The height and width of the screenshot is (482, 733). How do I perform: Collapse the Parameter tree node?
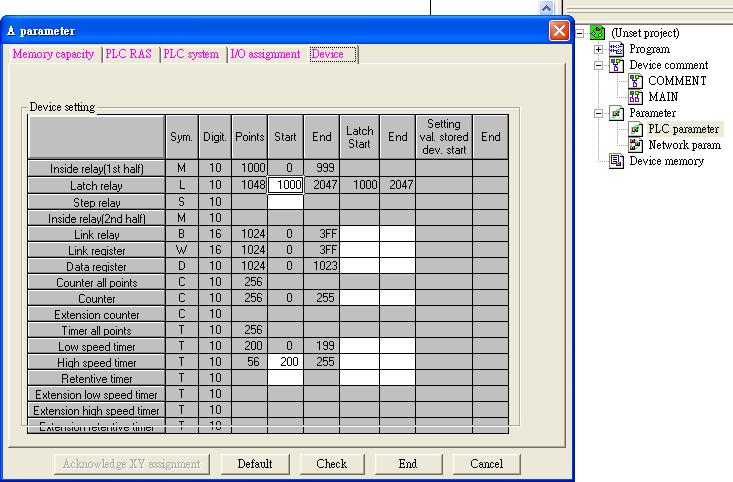[599, 113]
